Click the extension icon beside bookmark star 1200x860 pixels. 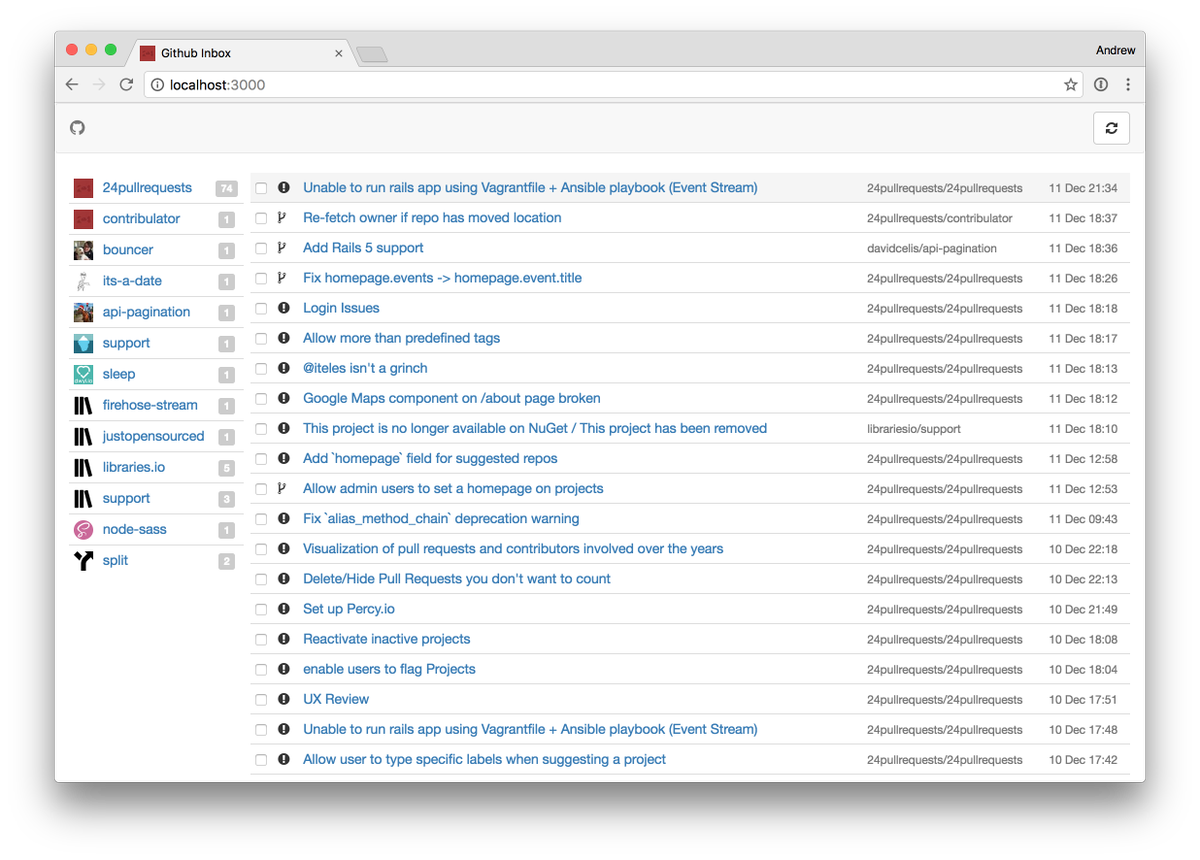1101,85
